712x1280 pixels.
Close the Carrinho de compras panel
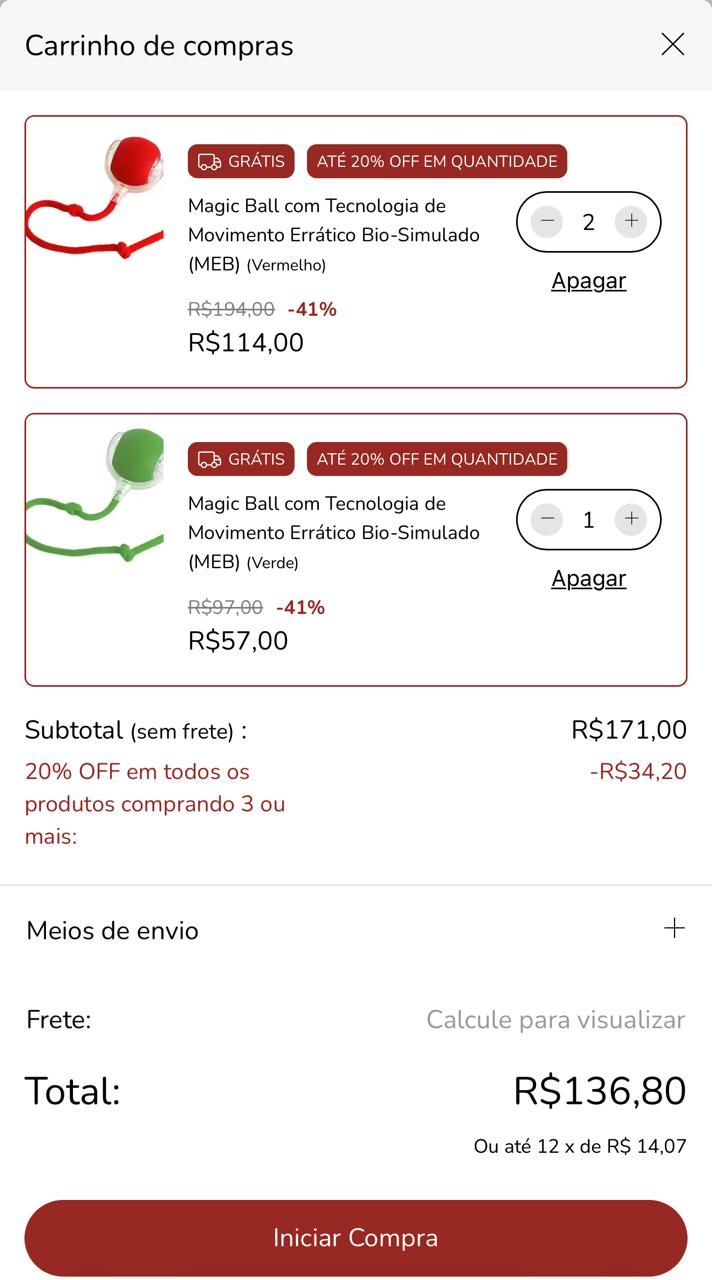tap(673, 44)
